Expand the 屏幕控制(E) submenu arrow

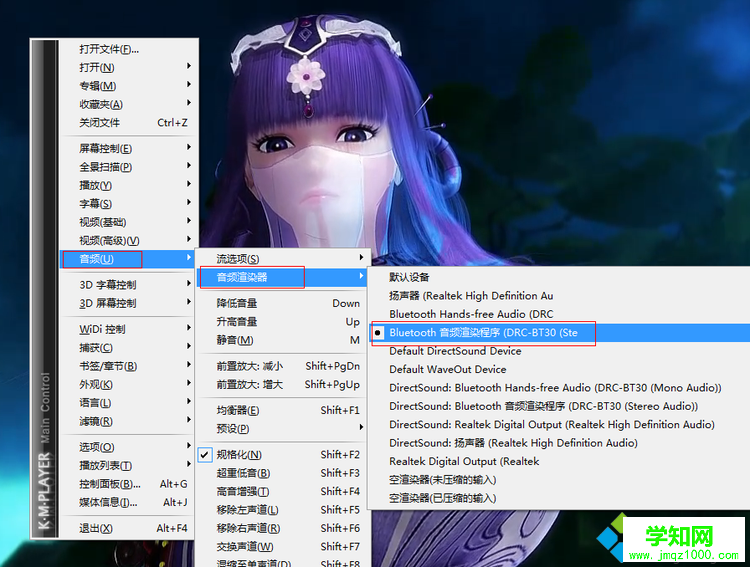click(x=189, y=147)
